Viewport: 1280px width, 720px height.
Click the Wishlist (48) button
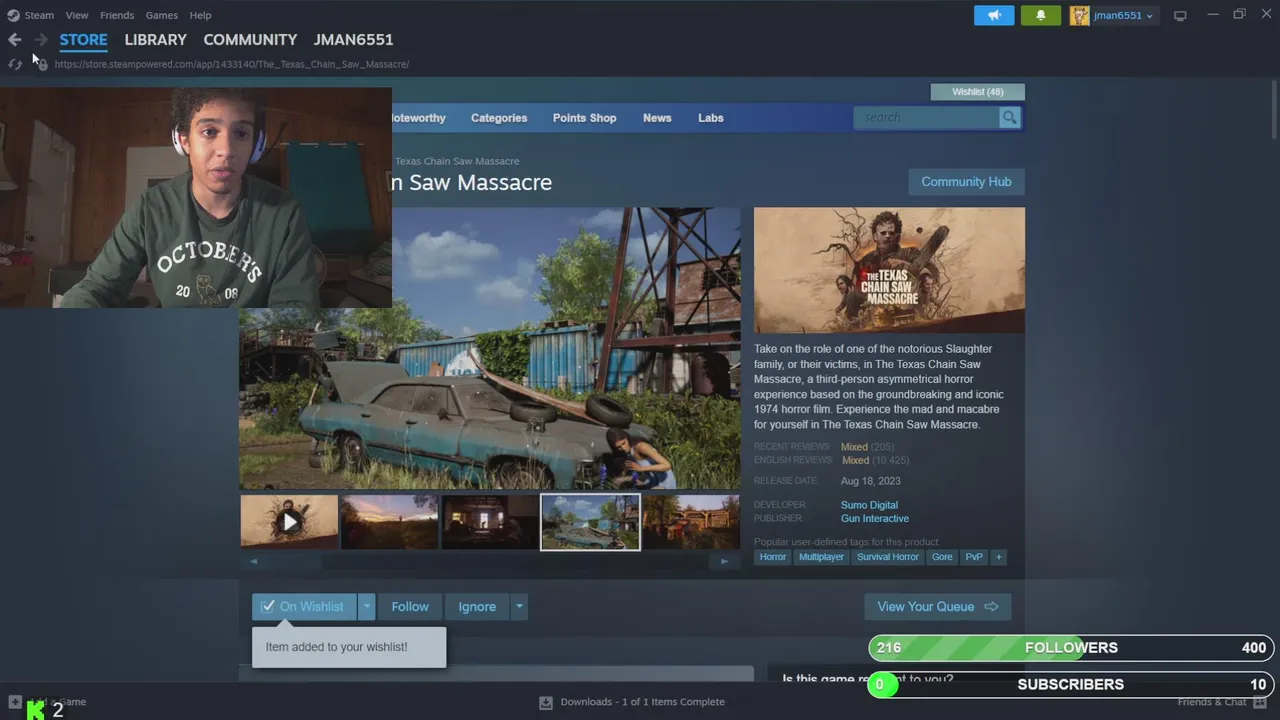point(977,92)
